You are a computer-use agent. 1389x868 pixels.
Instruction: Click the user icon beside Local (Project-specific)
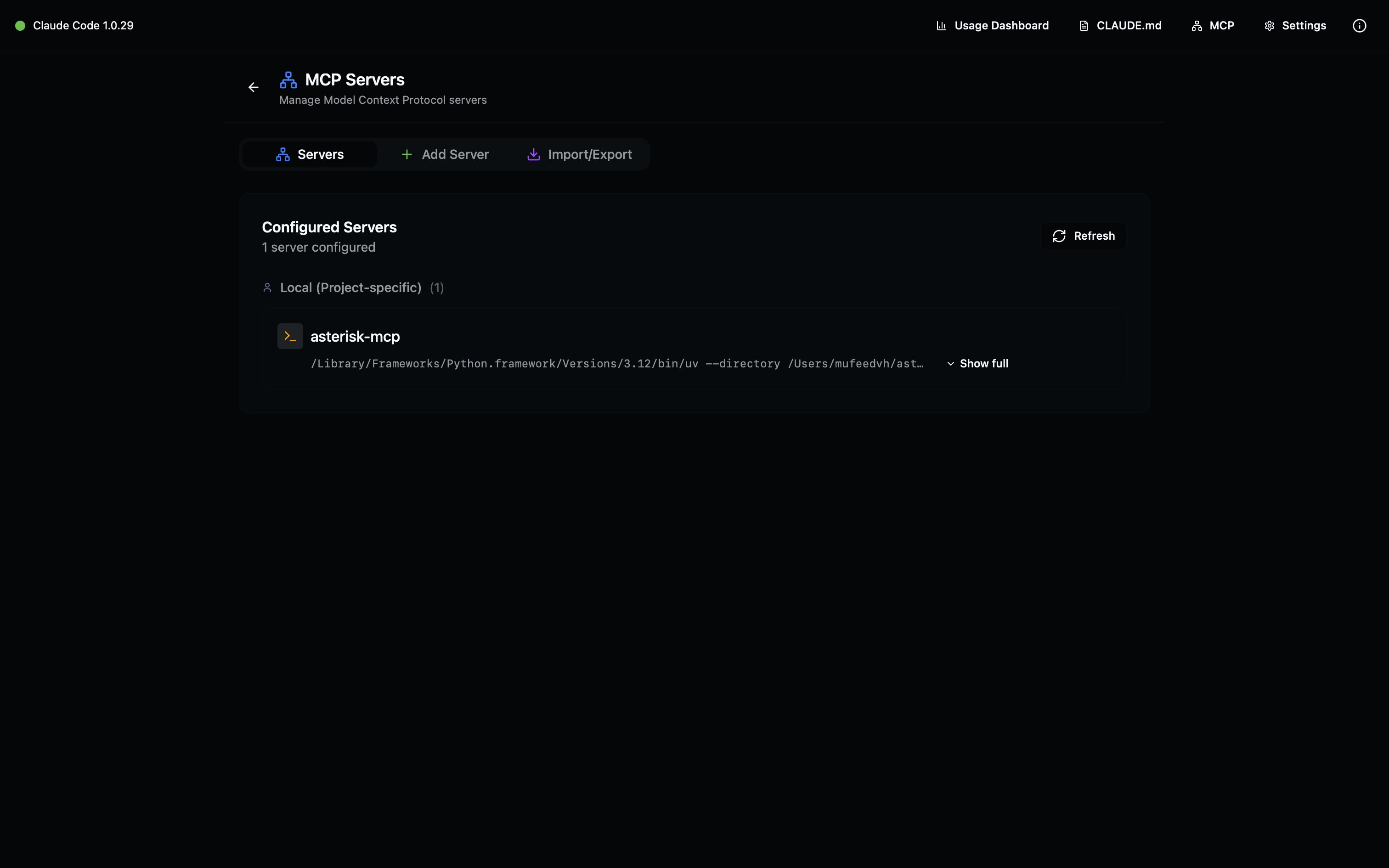pyautogui.click(x=267, y=287)
